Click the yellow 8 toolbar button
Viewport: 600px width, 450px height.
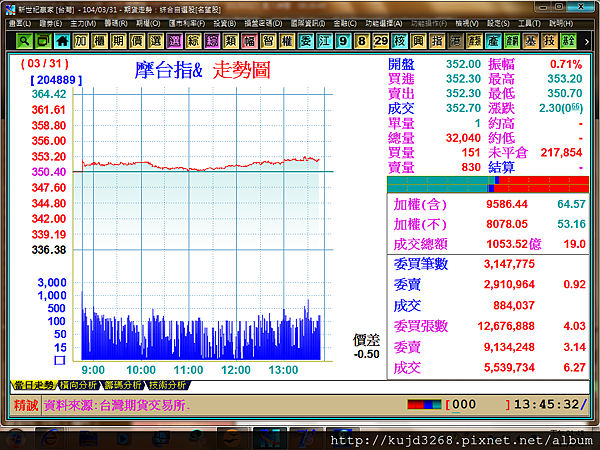click(362, 41)
